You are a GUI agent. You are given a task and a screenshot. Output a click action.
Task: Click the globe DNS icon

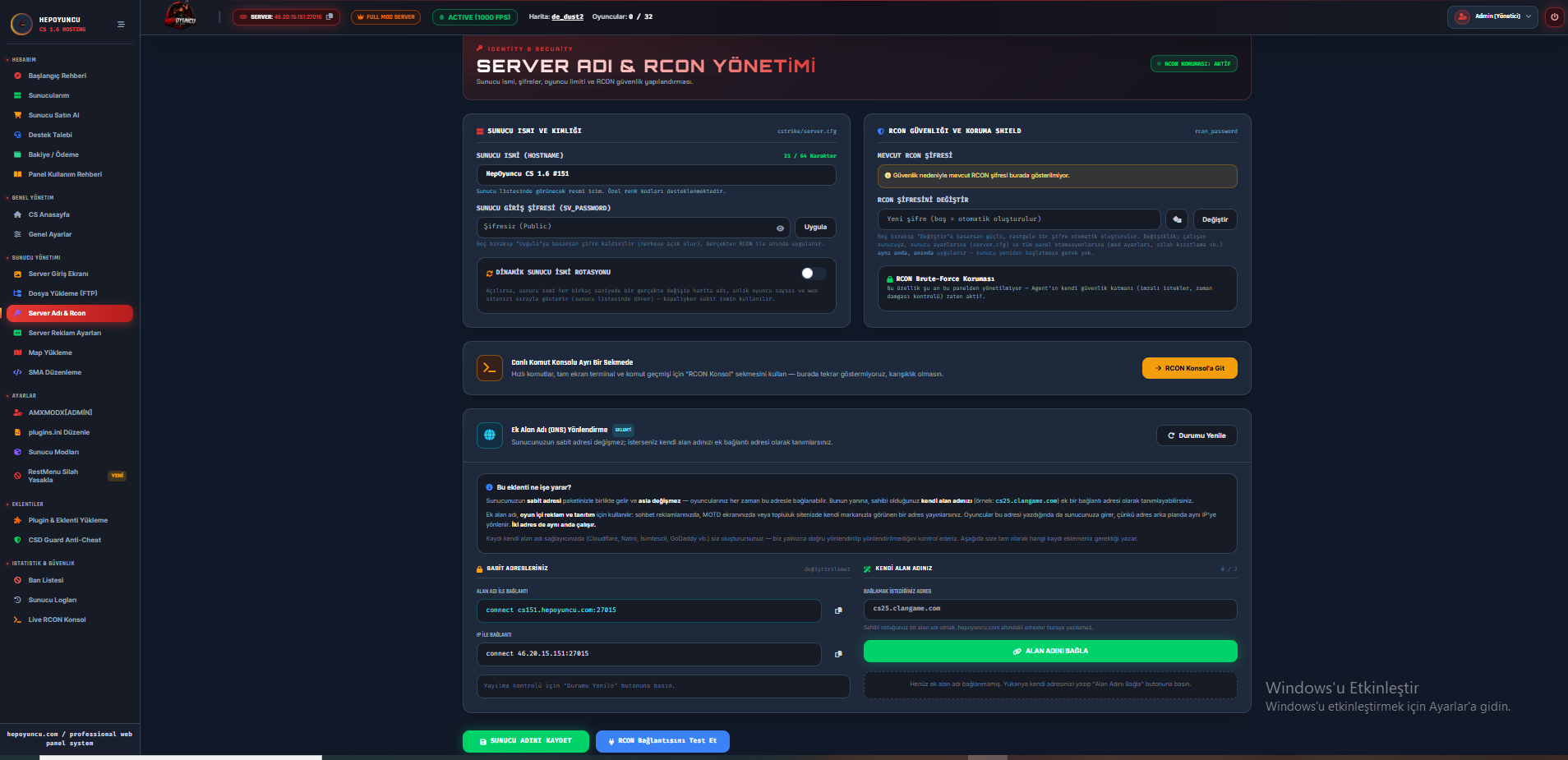coord(490,435)
